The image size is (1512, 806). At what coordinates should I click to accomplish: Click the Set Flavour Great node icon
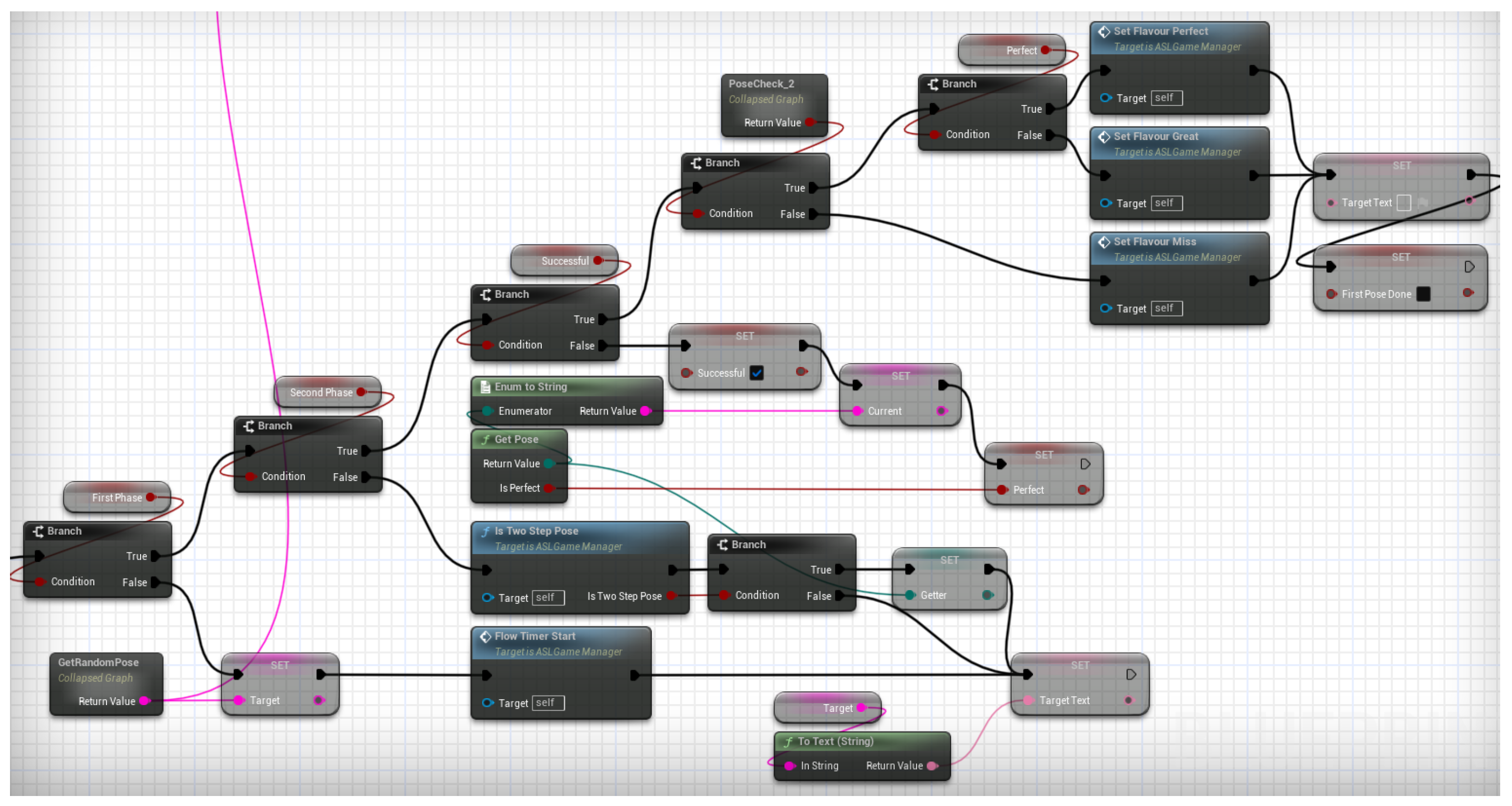click(x=1104, y=137)
